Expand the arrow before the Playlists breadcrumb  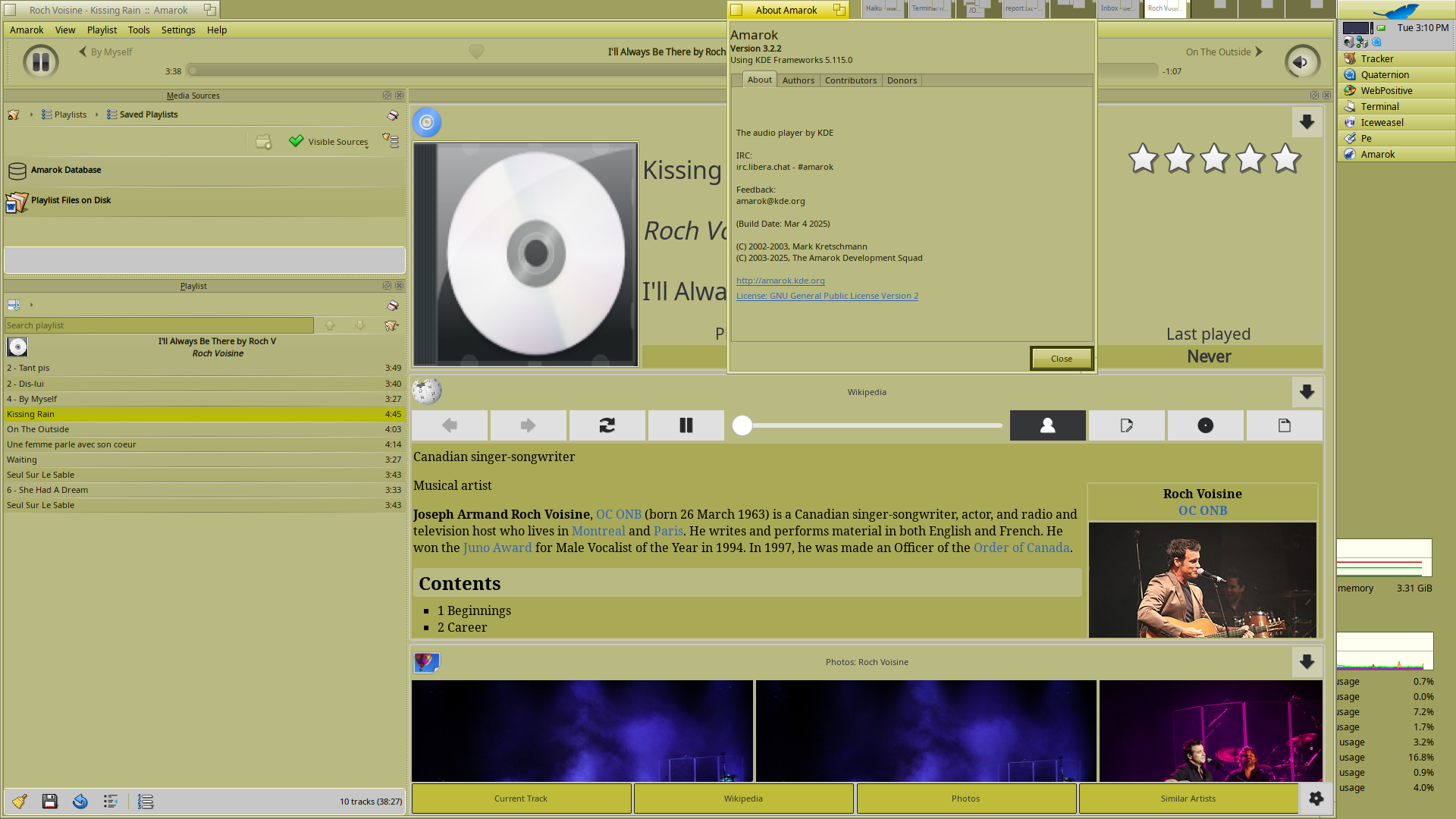(31, 115)
